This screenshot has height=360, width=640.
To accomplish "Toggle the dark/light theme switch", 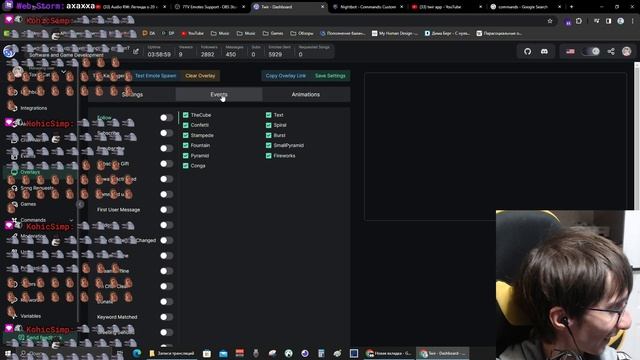I will click(591, 51).
